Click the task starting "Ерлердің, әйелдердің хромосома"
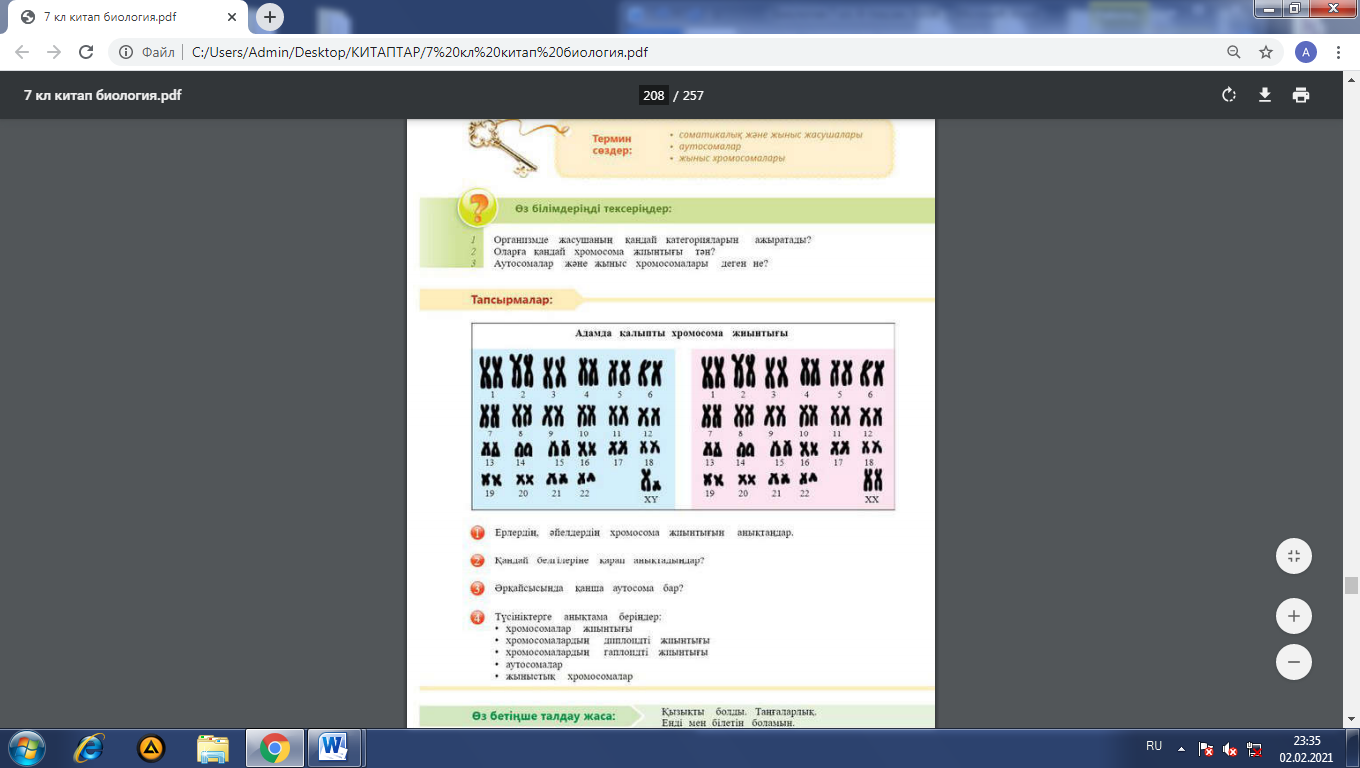Image resolution: width=1360 pixels, height=768 pixels. [644, 532]
